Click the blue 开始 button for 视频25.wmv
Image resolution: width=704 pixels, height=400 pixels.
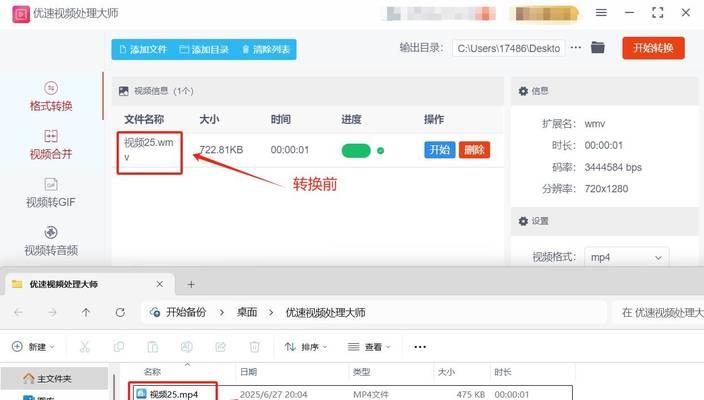tap(440, 150)
